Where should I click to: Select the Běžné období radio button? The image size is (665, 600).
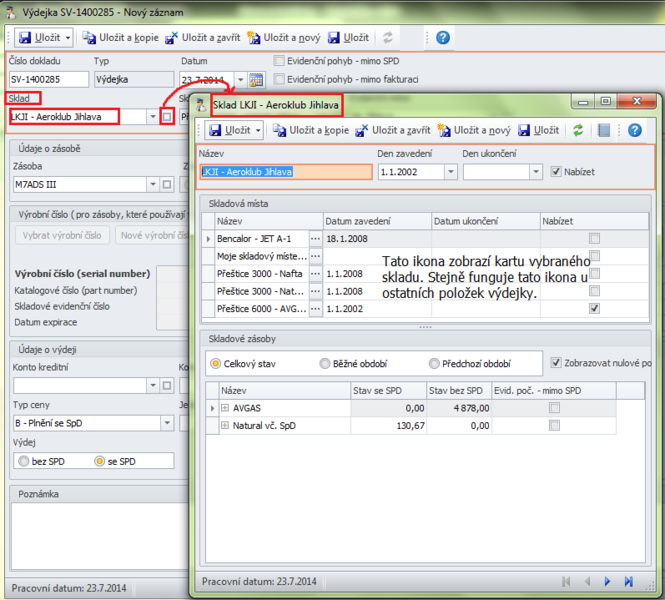tap(324, 363)
